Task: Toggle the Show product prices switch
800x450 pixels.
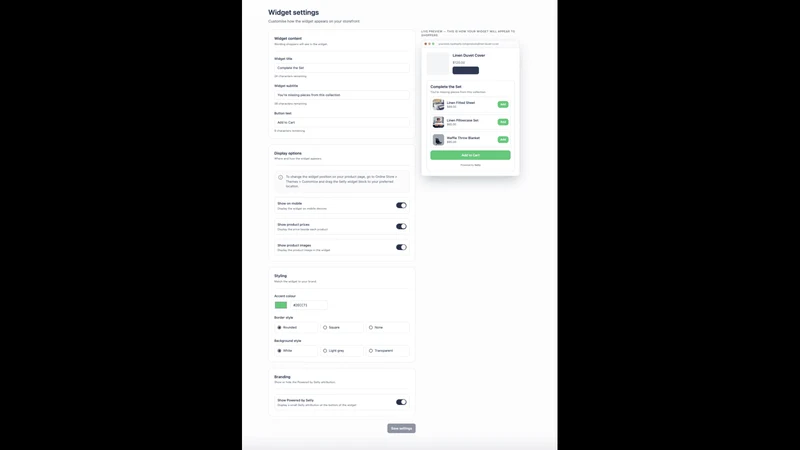Action: (x=401, y=226)
